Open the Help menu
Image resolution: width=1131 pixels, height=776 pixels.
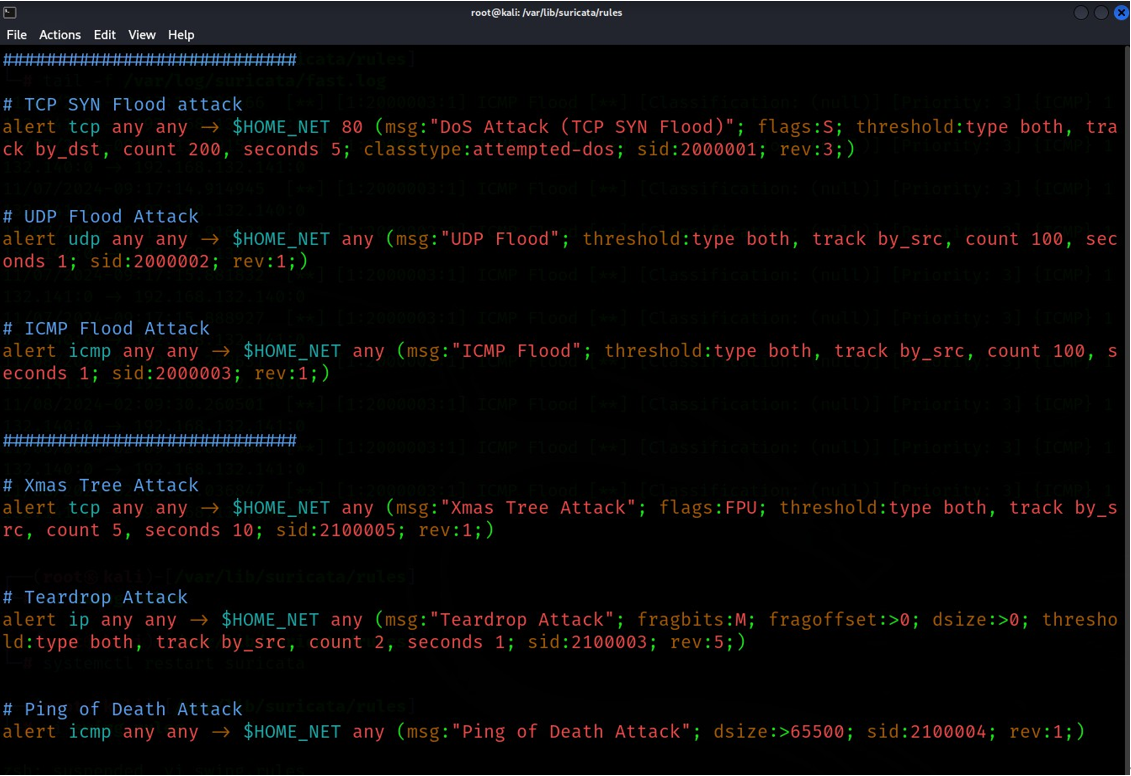click(181, 35)
